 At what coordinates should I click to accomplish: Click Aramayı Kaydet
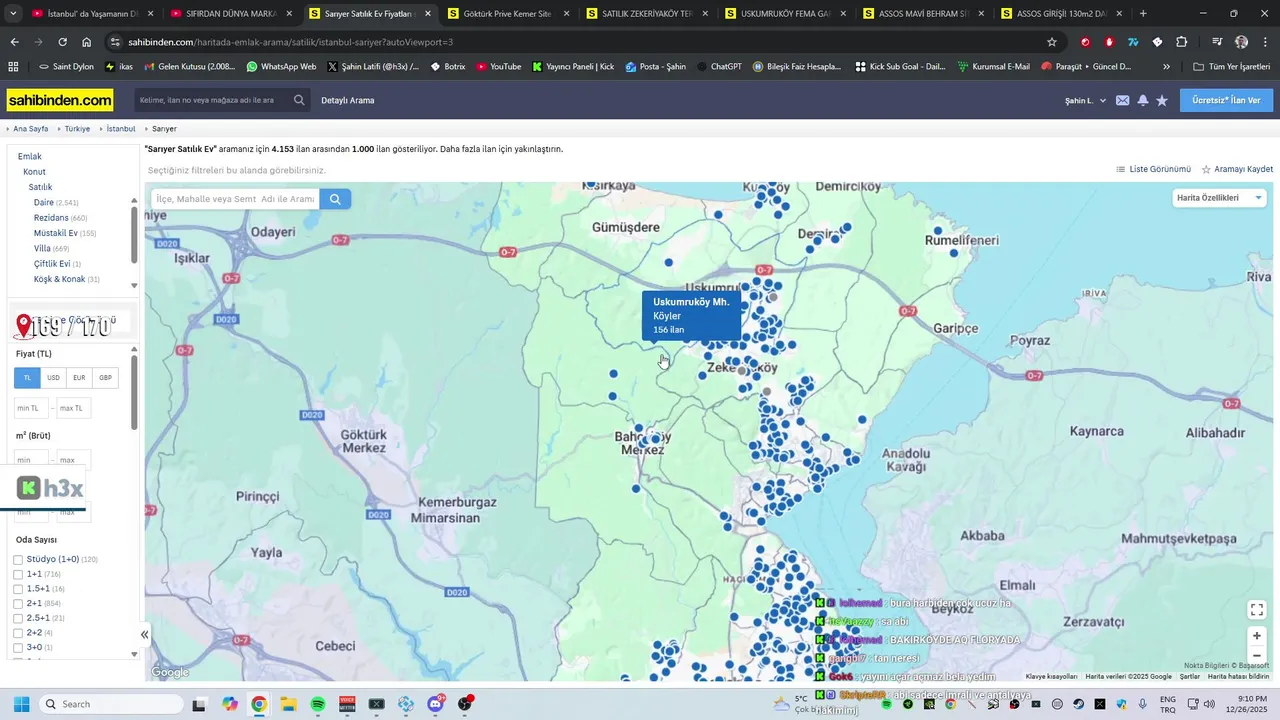[x=1237, y=169]
